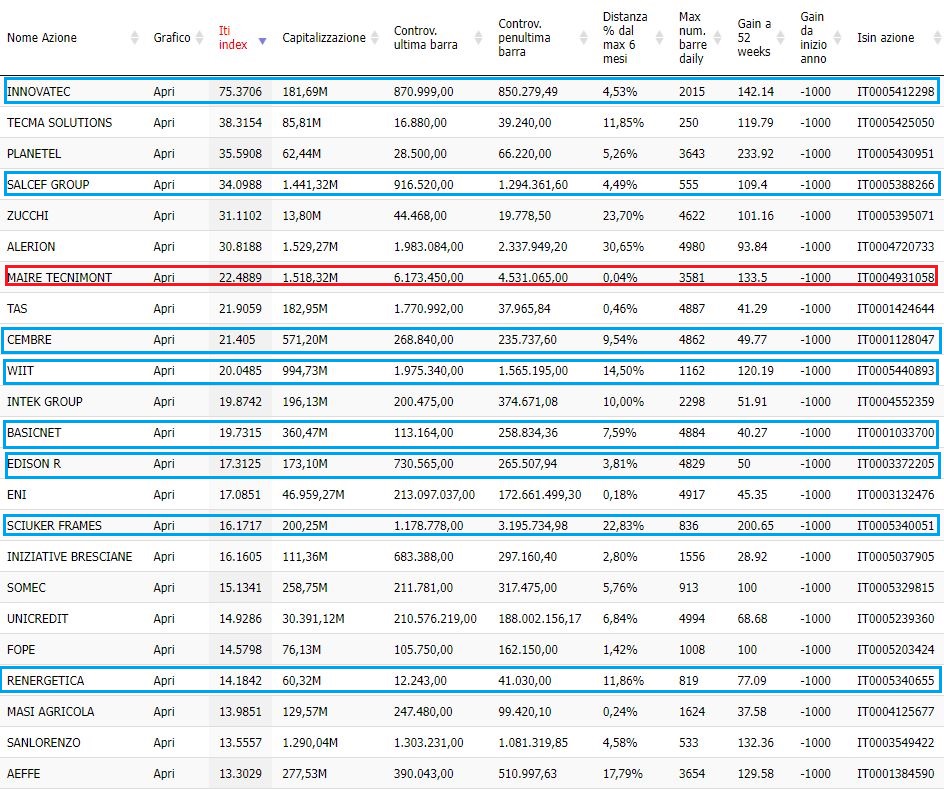Select the SANLORENZO stock name
Viewport: 944px width, 789px height.
coord(43,743)
